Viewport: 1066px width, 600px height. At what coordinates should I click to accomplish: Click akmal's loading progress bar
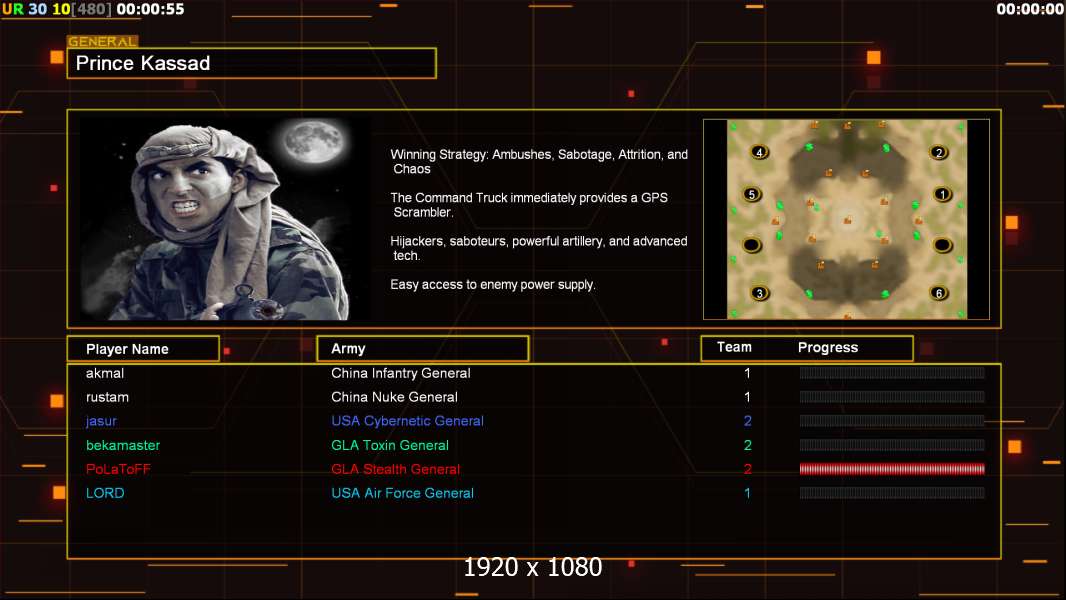(x=892, y=372)
